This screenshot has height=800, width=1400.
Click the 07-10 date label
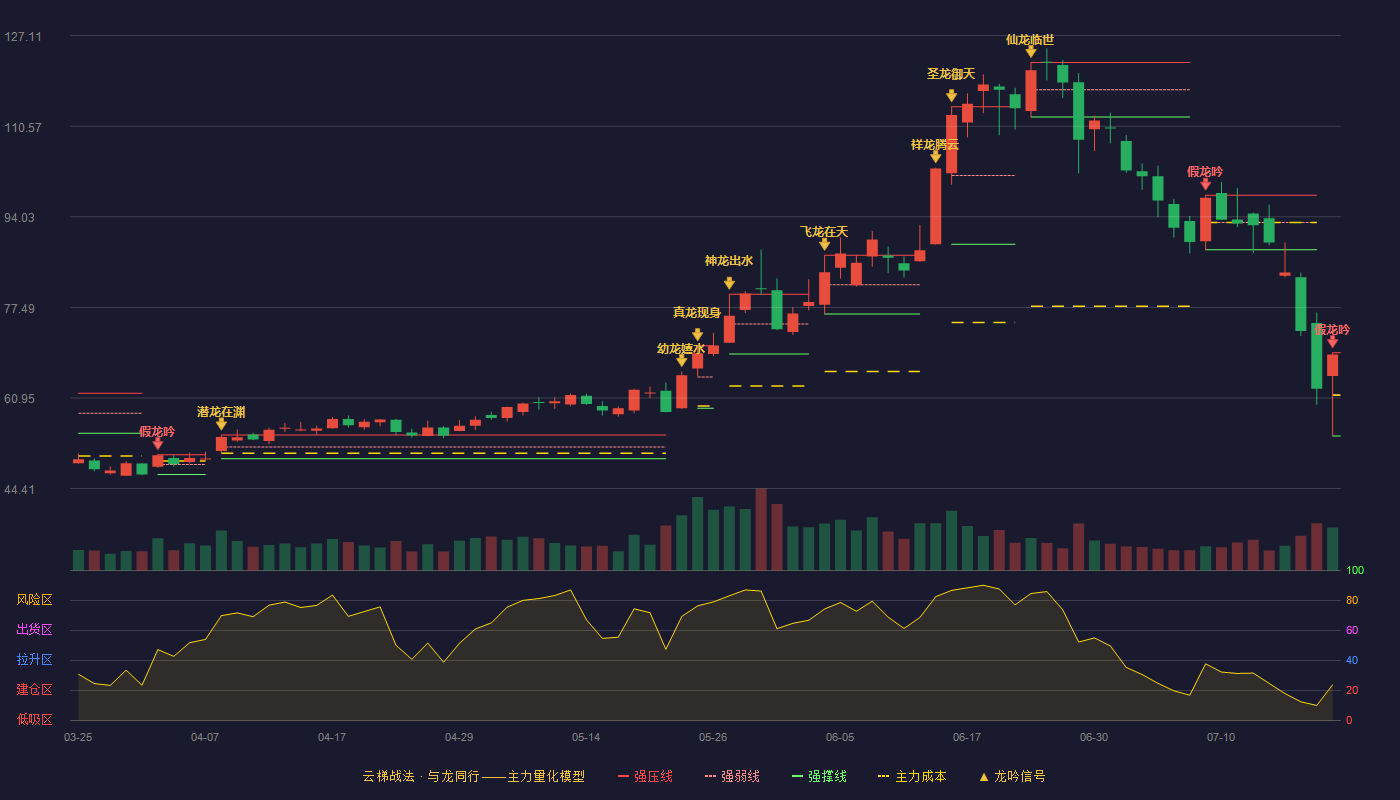pos(1221,737)
